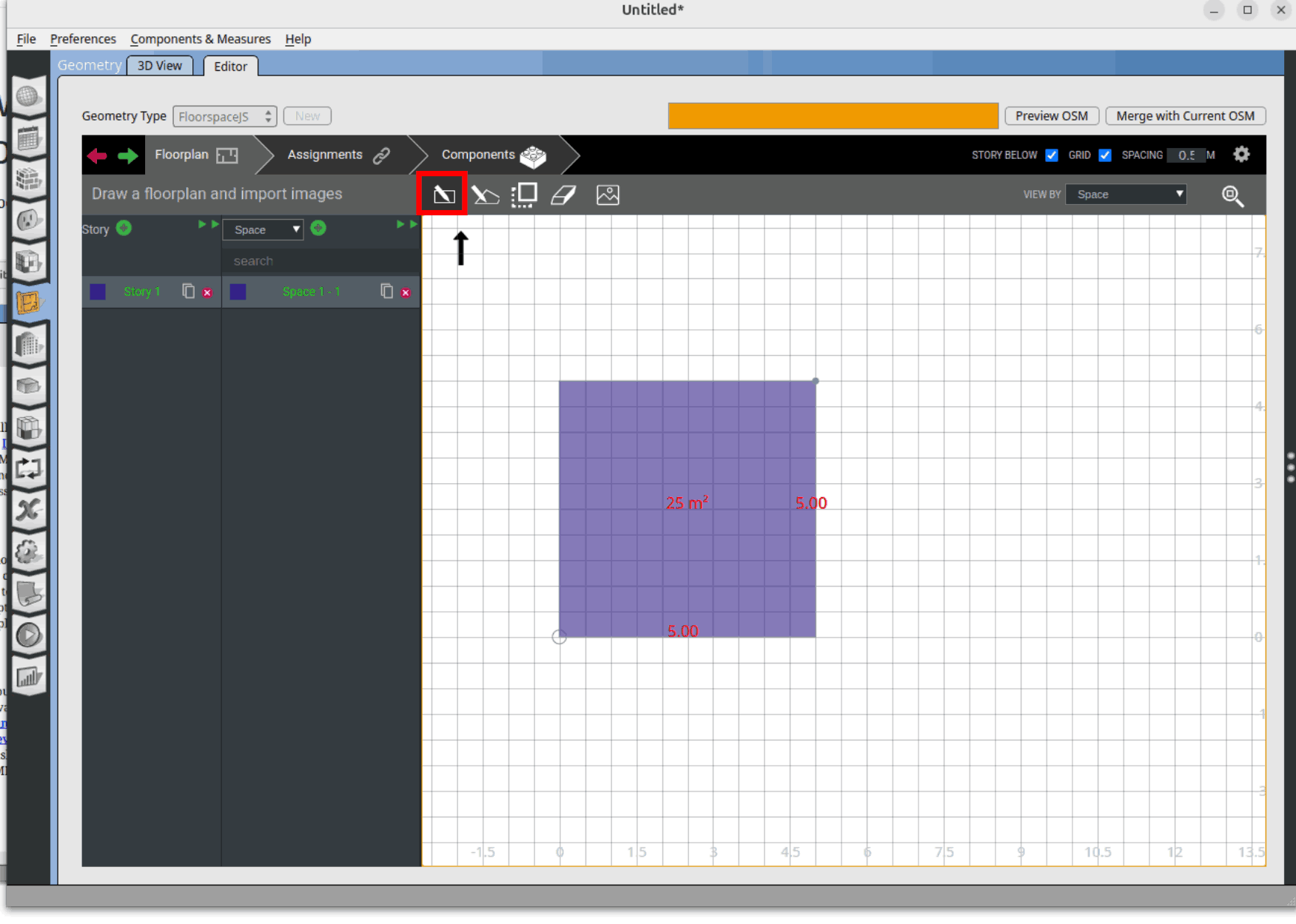Click the green redo arrow
This screenshot has width=1296, height=924.
127,155
